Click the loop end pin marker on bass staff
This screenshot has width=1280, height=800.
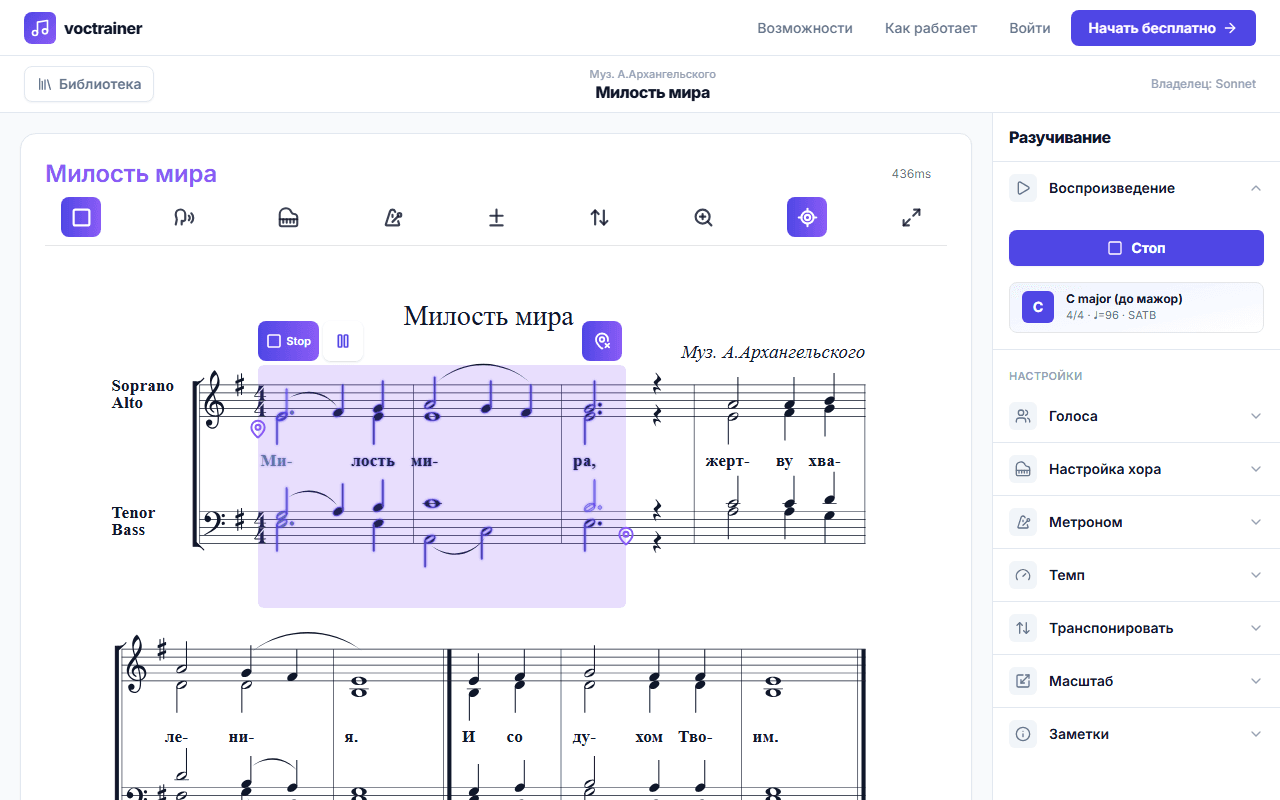click(626, 536)
